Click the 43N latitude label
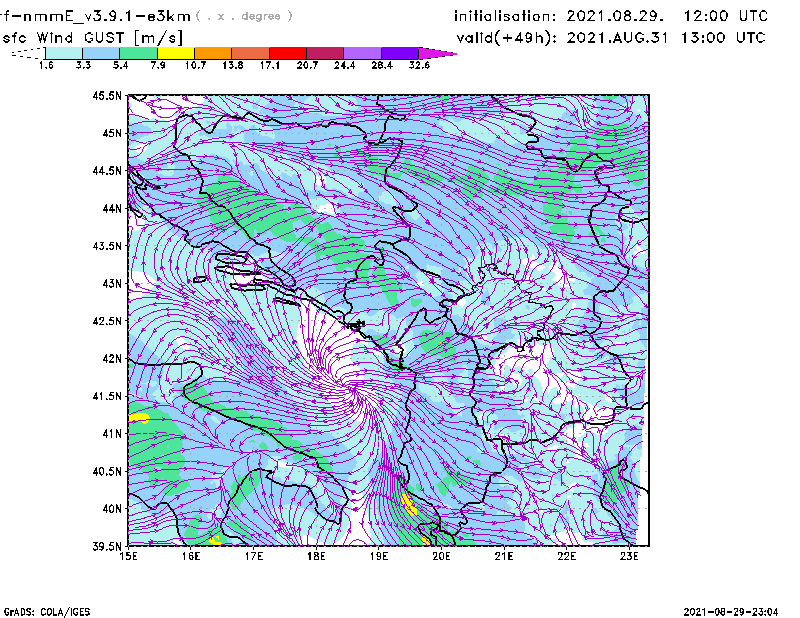 (112, 283)
